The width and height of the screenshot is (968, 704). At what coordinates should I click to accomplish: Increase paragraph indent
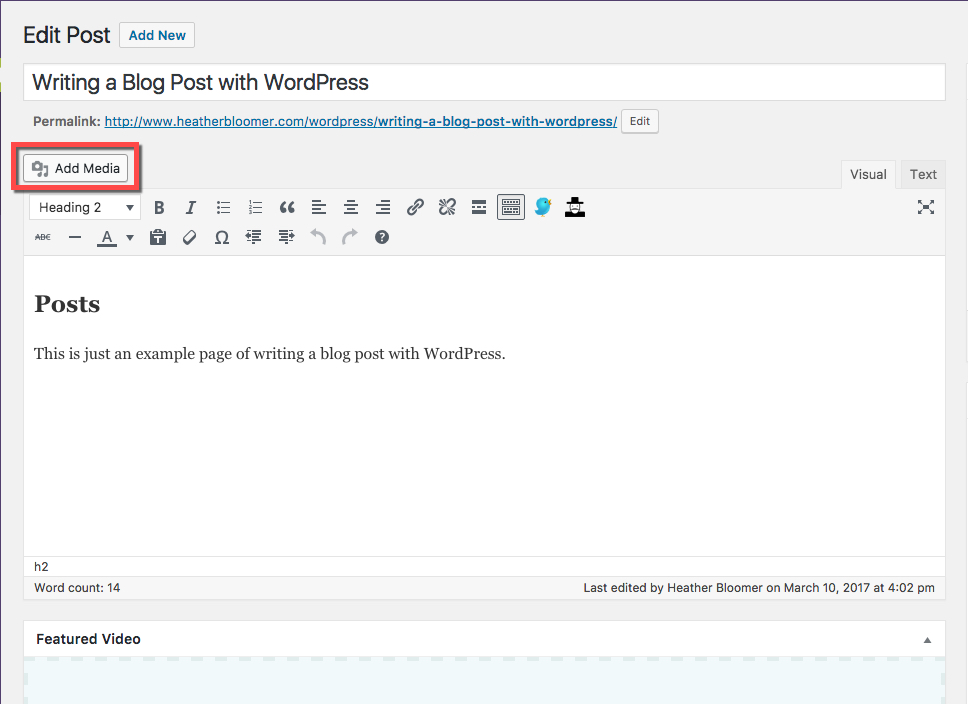pos(286,237)
